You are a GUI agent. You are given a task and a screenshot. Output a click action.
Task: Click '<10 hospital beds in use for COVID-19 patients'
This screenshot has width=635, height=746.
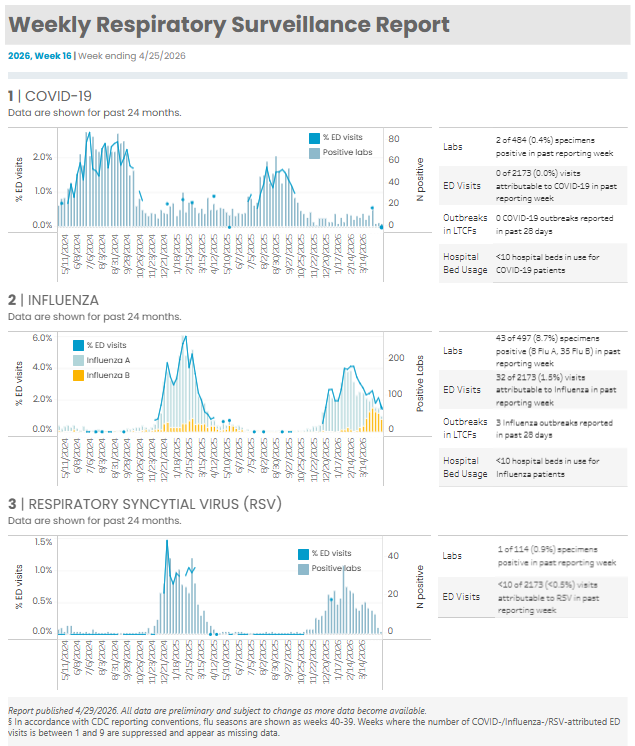[x=547, y=264]
